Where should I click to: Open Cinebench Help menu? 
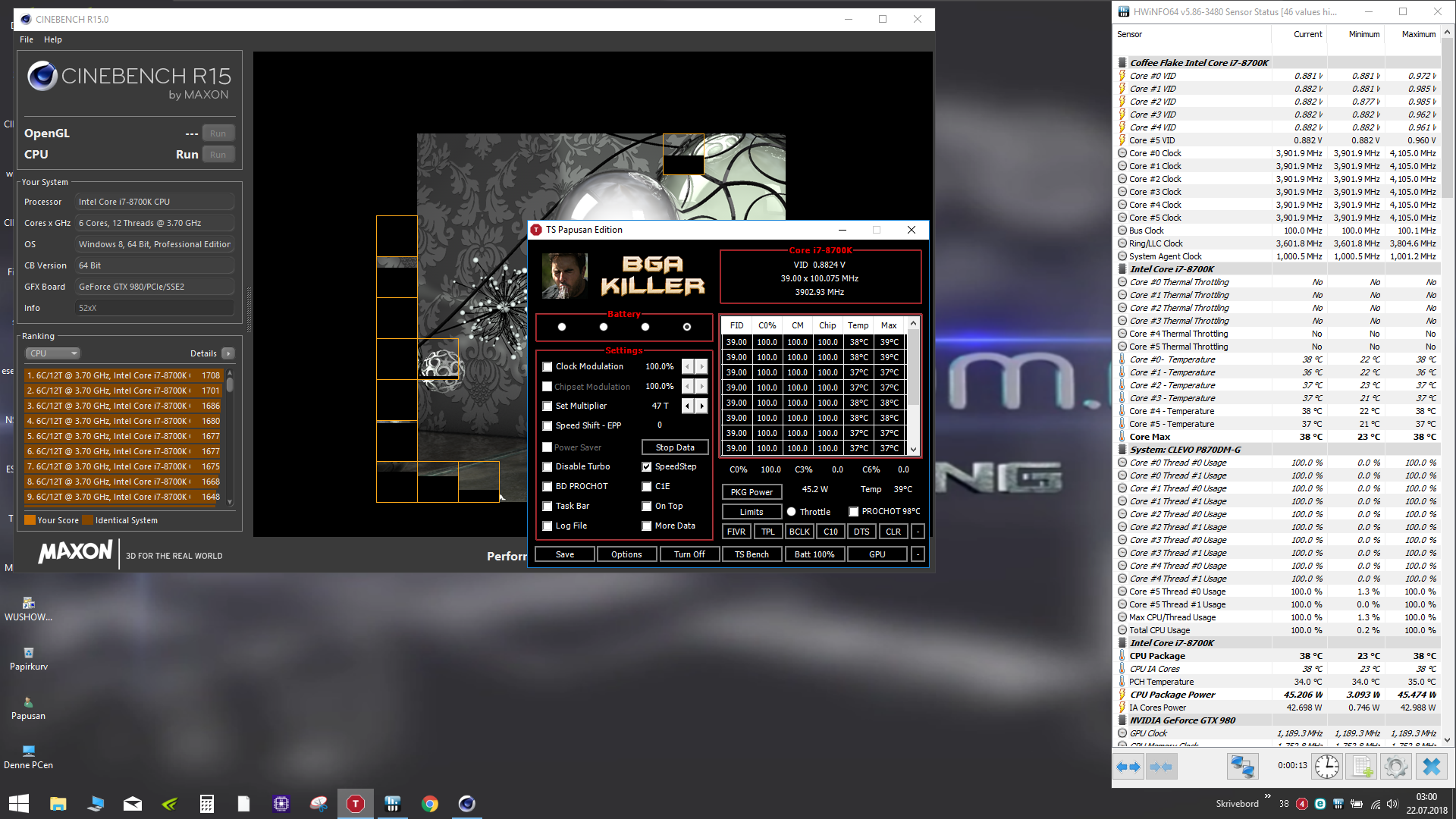[x=53, y=39]
